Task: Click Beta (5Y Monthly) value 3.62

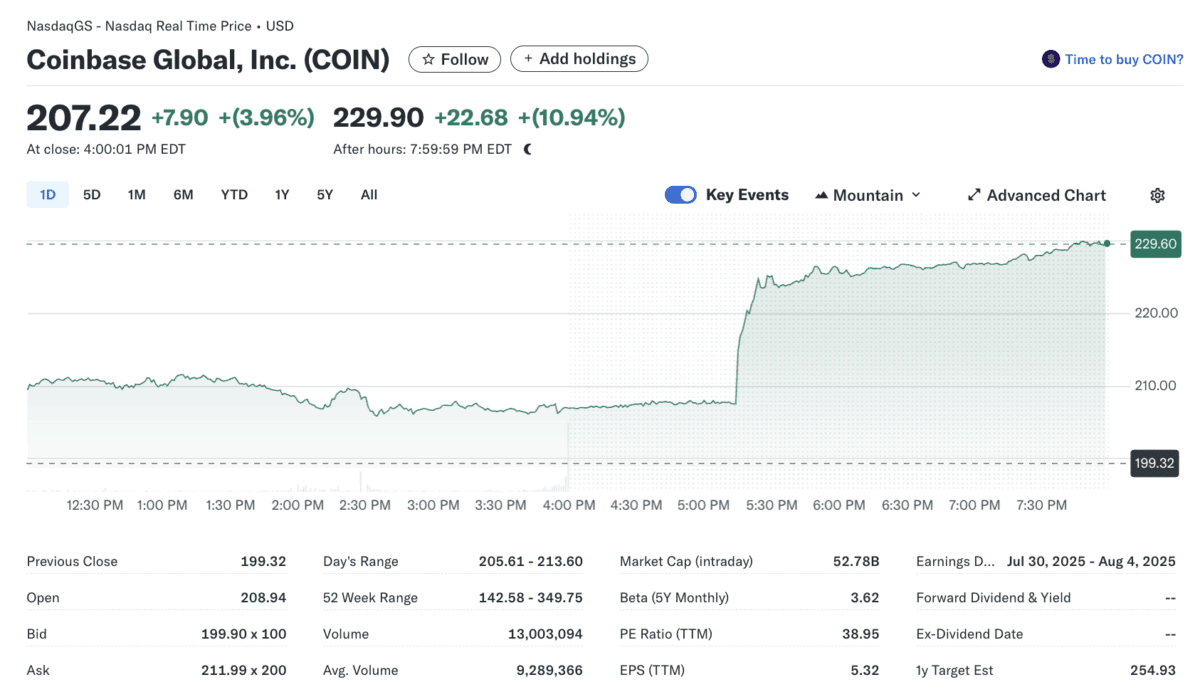Action: pos(865,598)
